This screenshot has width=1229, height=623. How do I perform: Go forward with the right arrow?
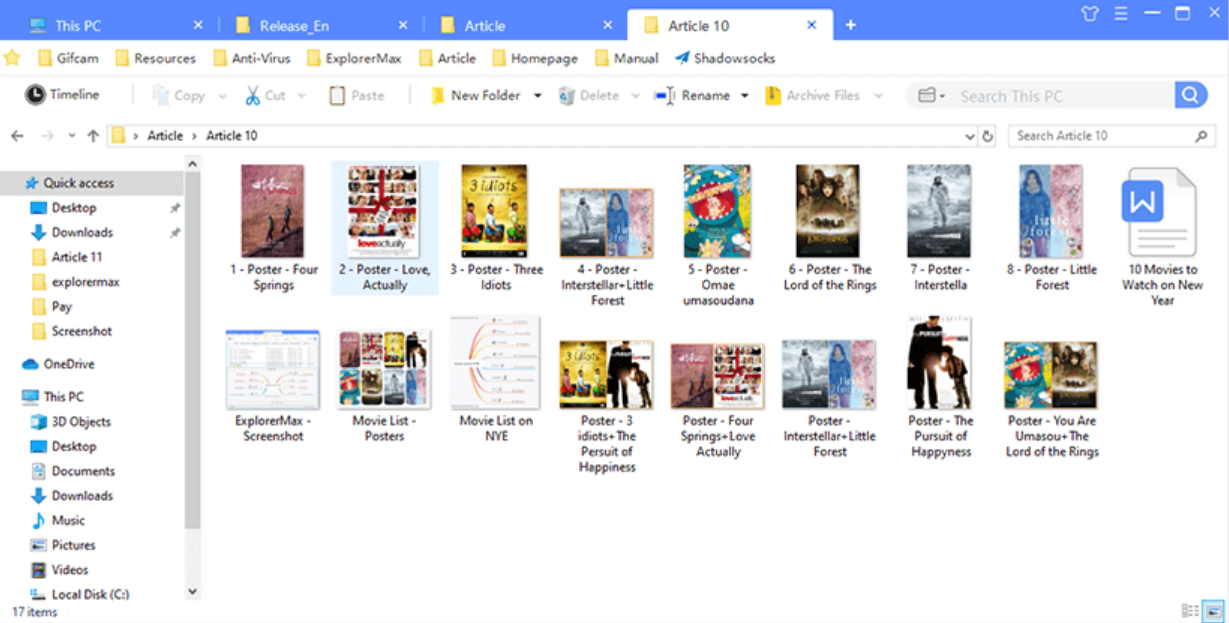pos(47,135)
